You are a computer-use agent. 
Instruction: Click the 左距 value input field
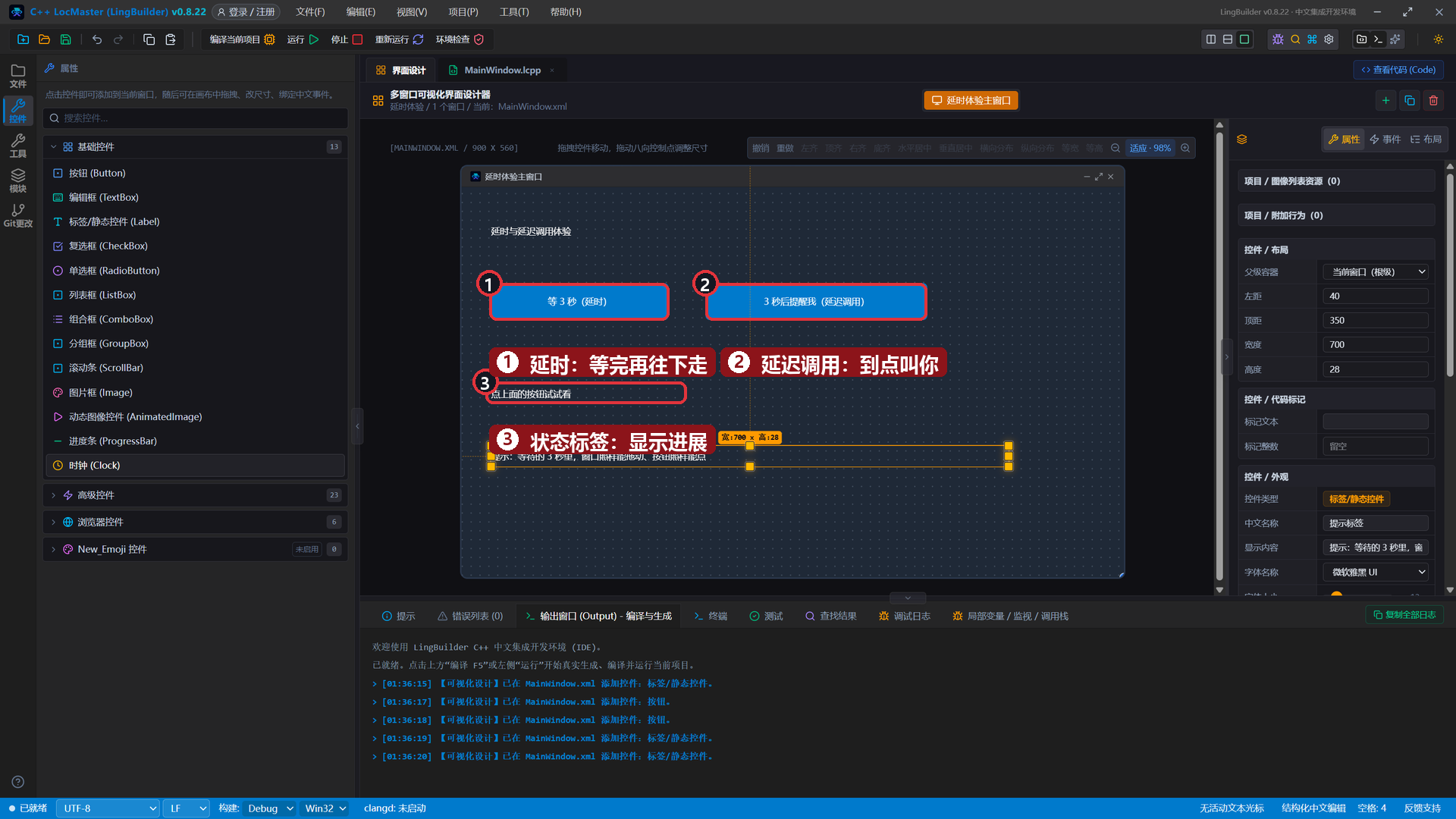coord(1376,297)
